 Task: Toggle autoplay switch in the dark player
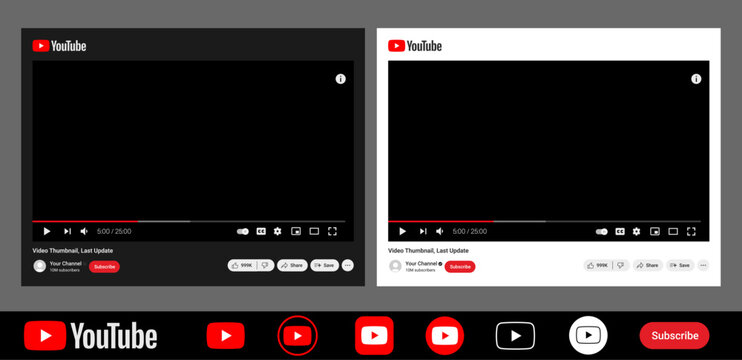(243, 231)
